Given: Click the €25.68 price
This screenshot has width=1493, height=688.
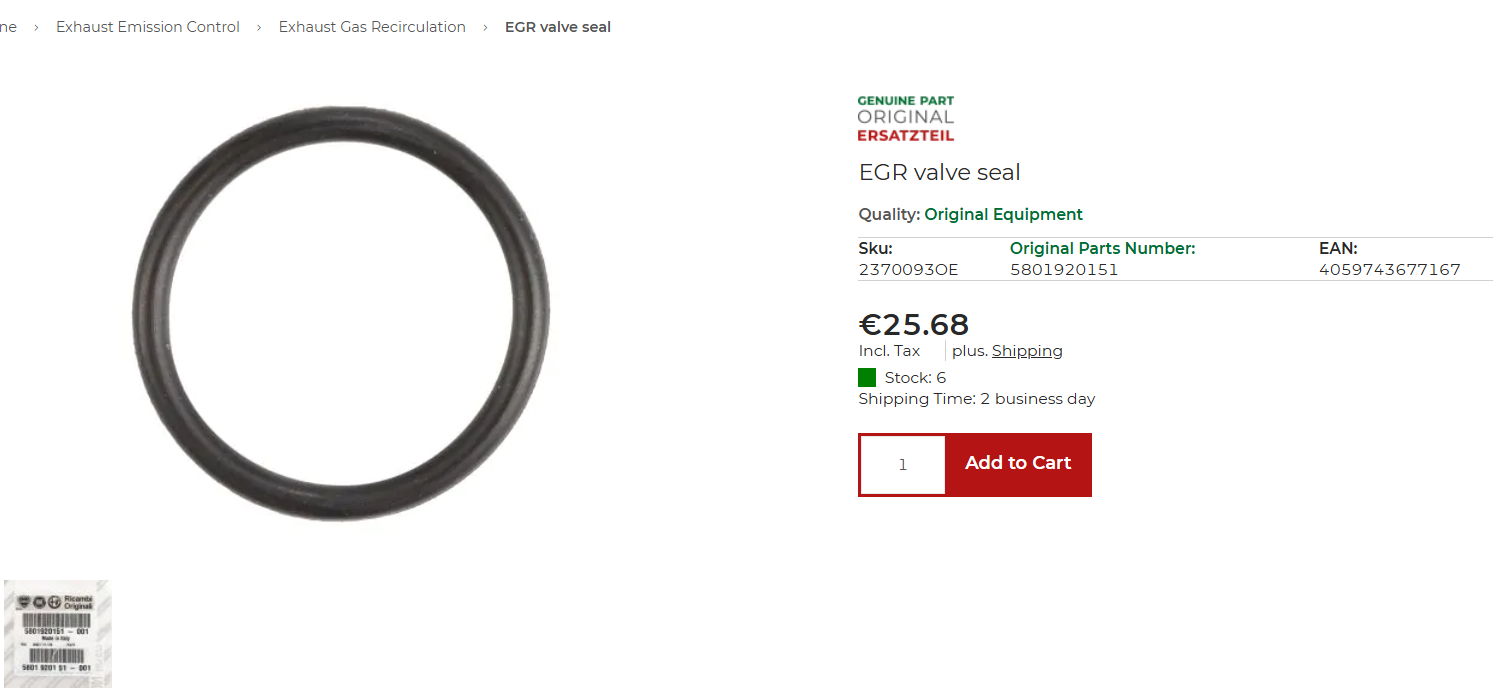Looking at the screenshot, I should point(914,324).
